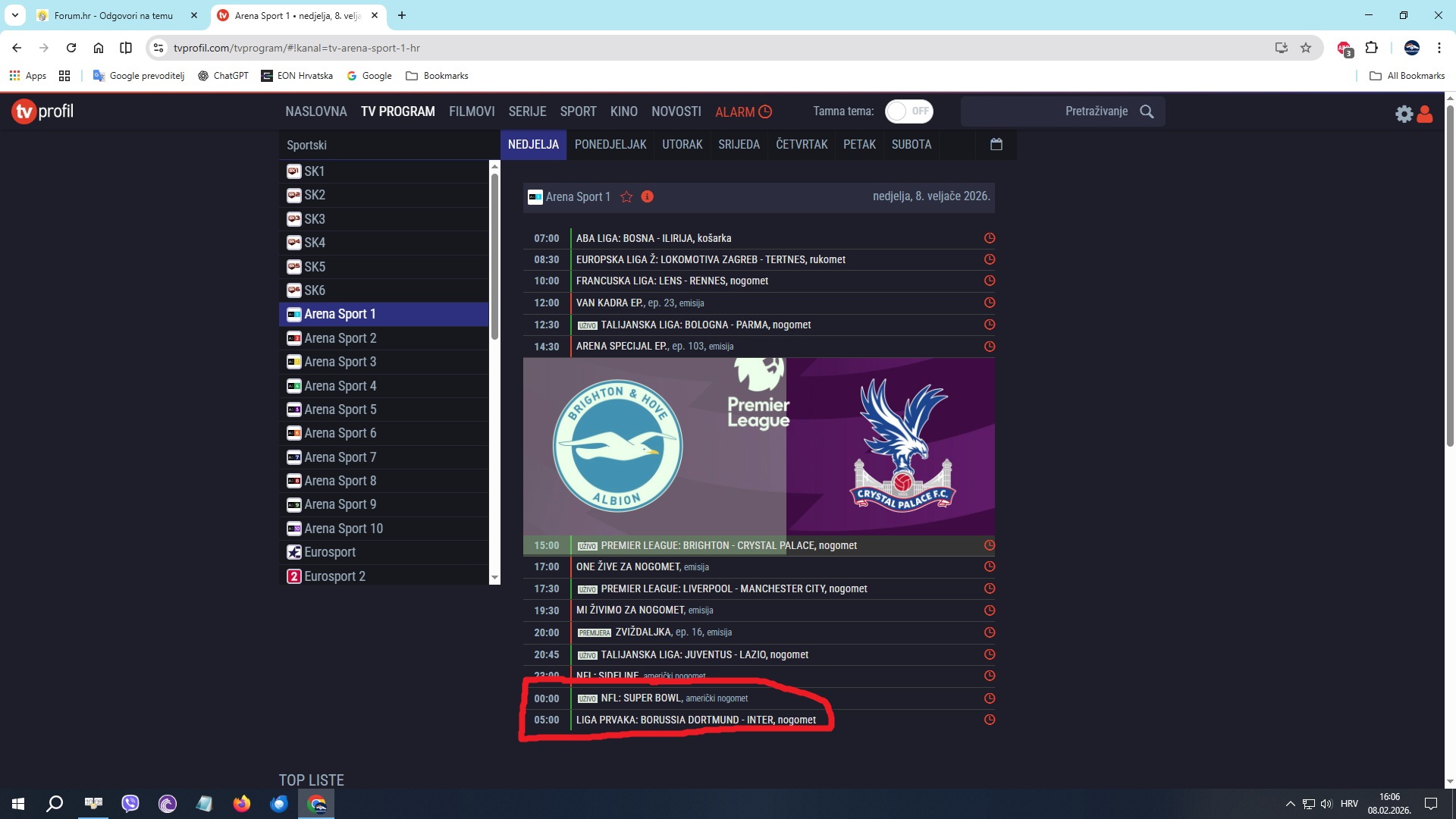Click the search magnifier icon
This screenshot has height=819, width=1456.
click(1147, 111)
